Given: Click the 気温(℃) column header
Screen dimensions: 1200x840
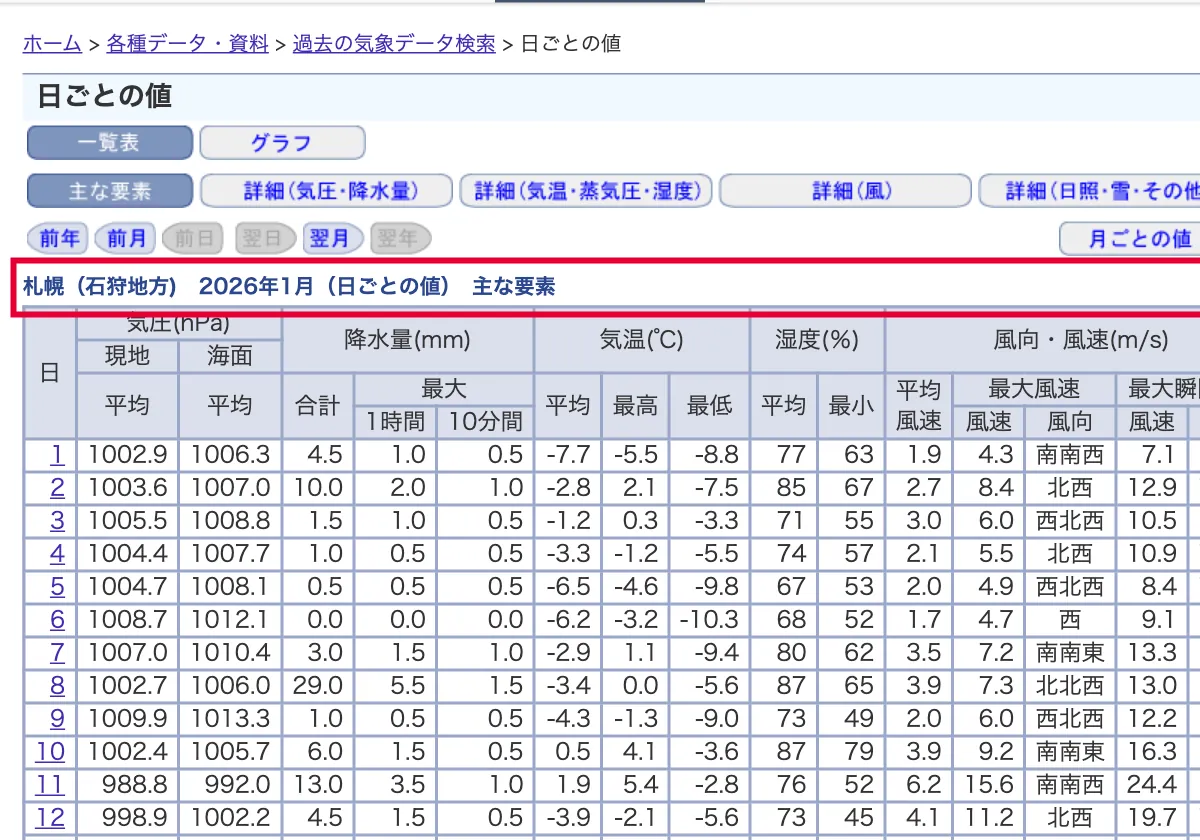Looking at the screenshot, I should [x=642, y=341].
